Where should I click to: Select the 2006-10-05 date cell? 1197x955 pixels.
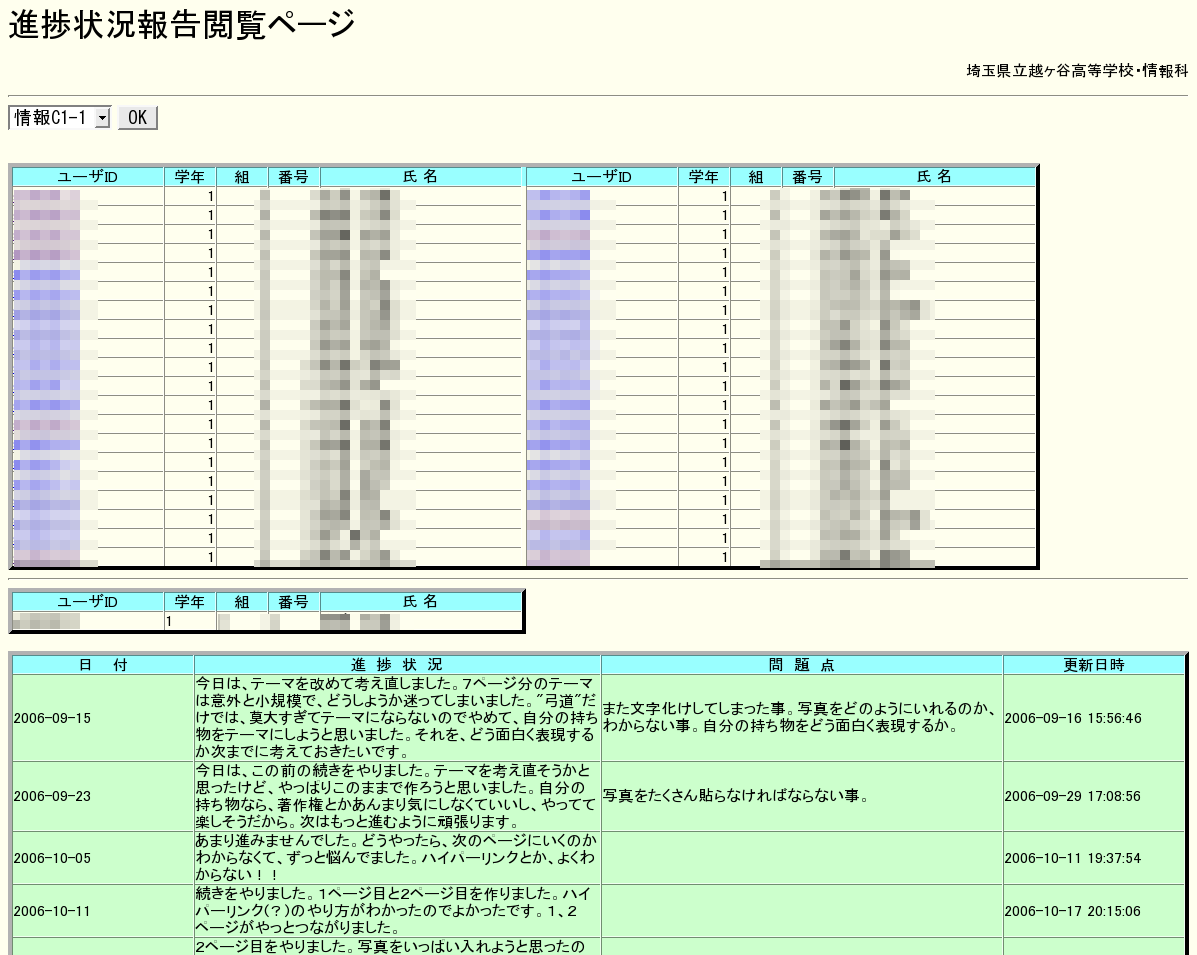click(52, 858)
